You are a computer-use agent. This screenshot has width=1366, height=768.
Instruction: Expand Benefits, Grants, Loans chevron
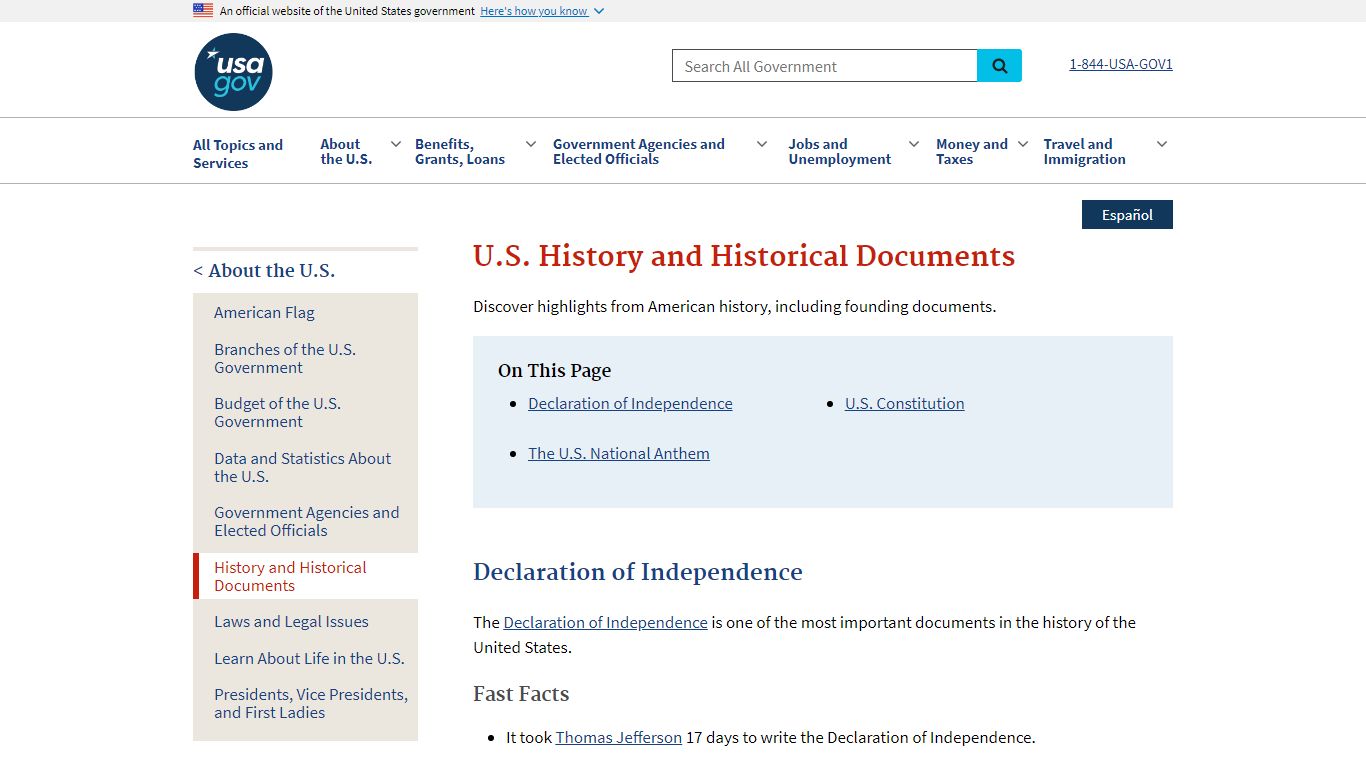tap(531, 144)
